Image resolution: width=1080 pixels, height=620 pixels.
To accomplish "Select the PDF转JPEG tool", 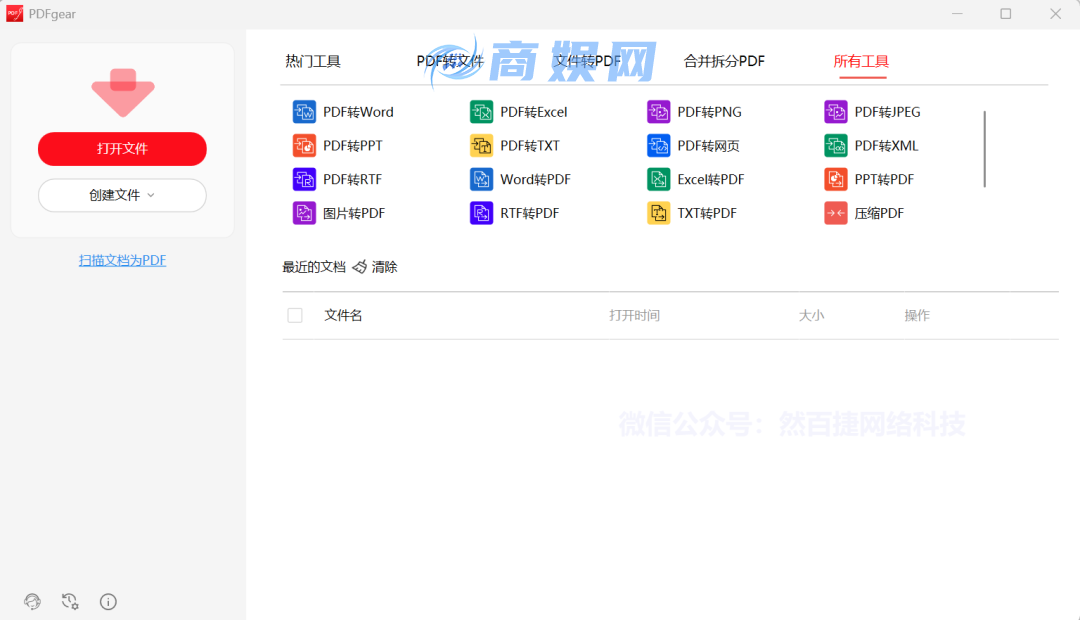I will click(884, 111).
